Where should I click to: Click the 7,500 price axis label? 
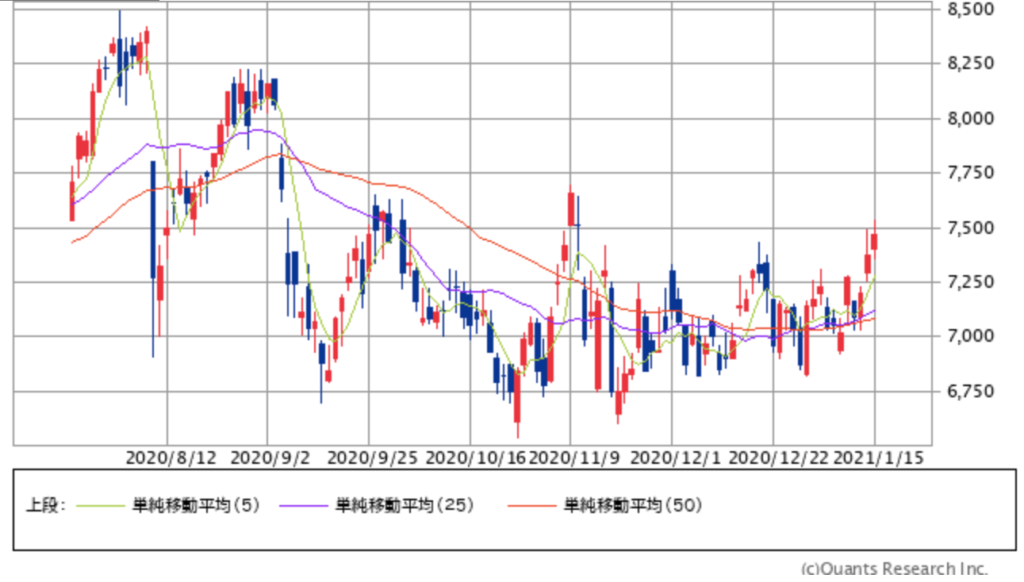tap(970, 227)
